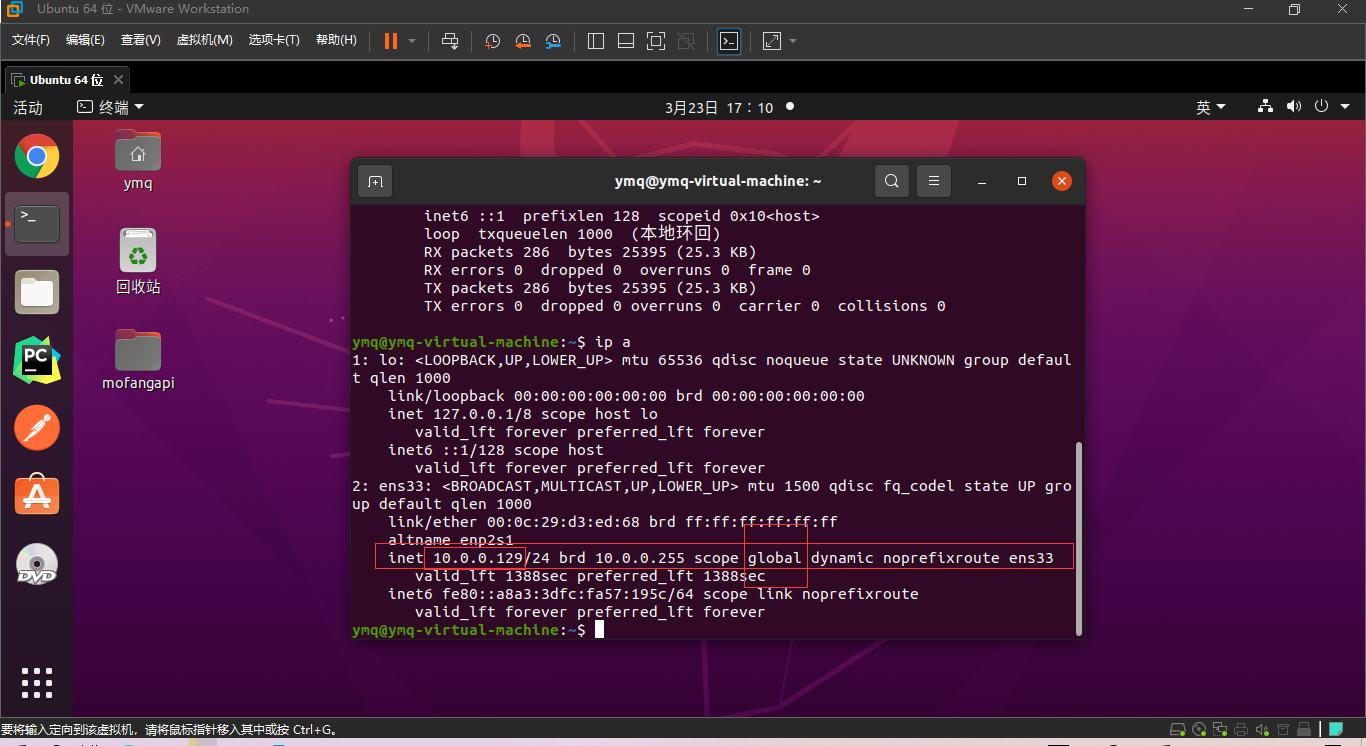Click the console view toolbar icon
The image size is (1366, 746).
click(x=729, y=41)
